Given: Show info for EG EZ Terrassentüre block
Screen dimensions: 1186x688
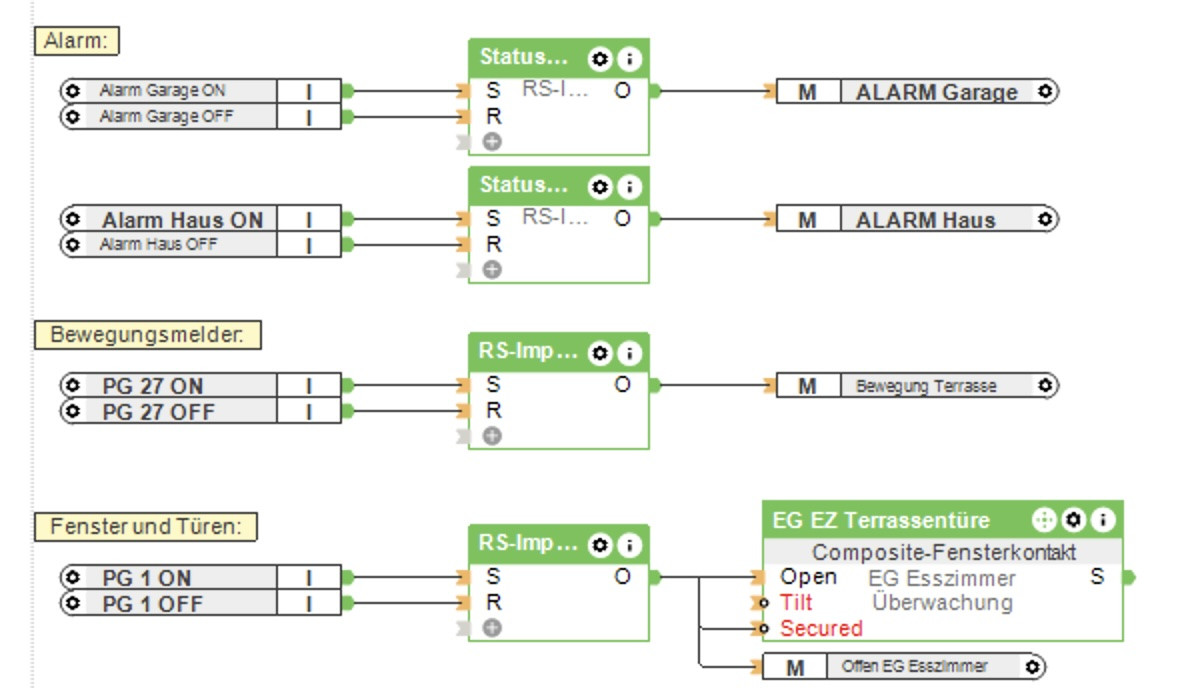Looking at the screenshot, I should [1103, 520].
